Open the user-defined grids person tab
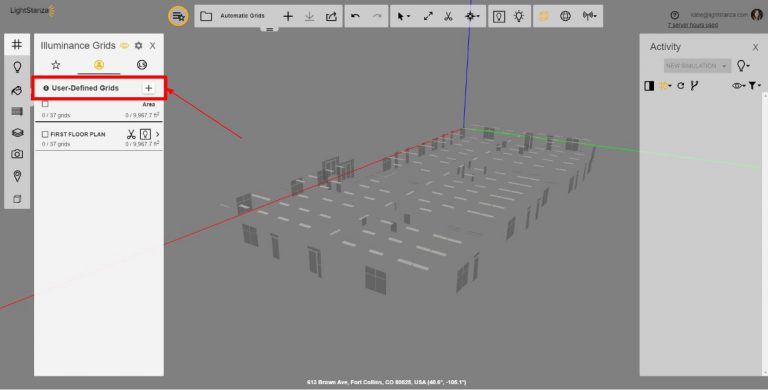Image resolution: width=768 pixels, height=390 pixels. click(99, 65)
